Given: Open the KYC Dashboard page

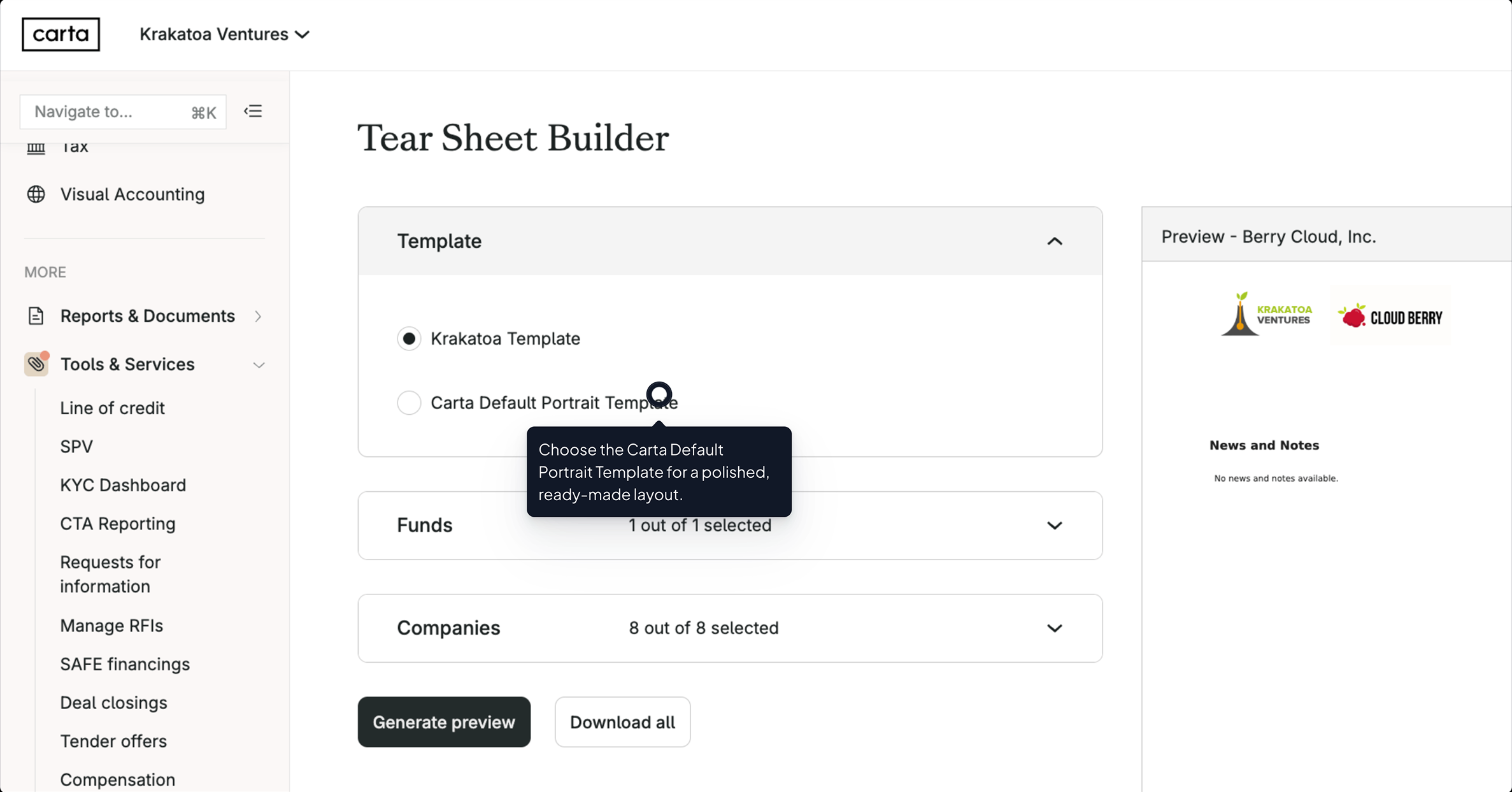Looking at the screenshot, I should (x=122, y=484).
